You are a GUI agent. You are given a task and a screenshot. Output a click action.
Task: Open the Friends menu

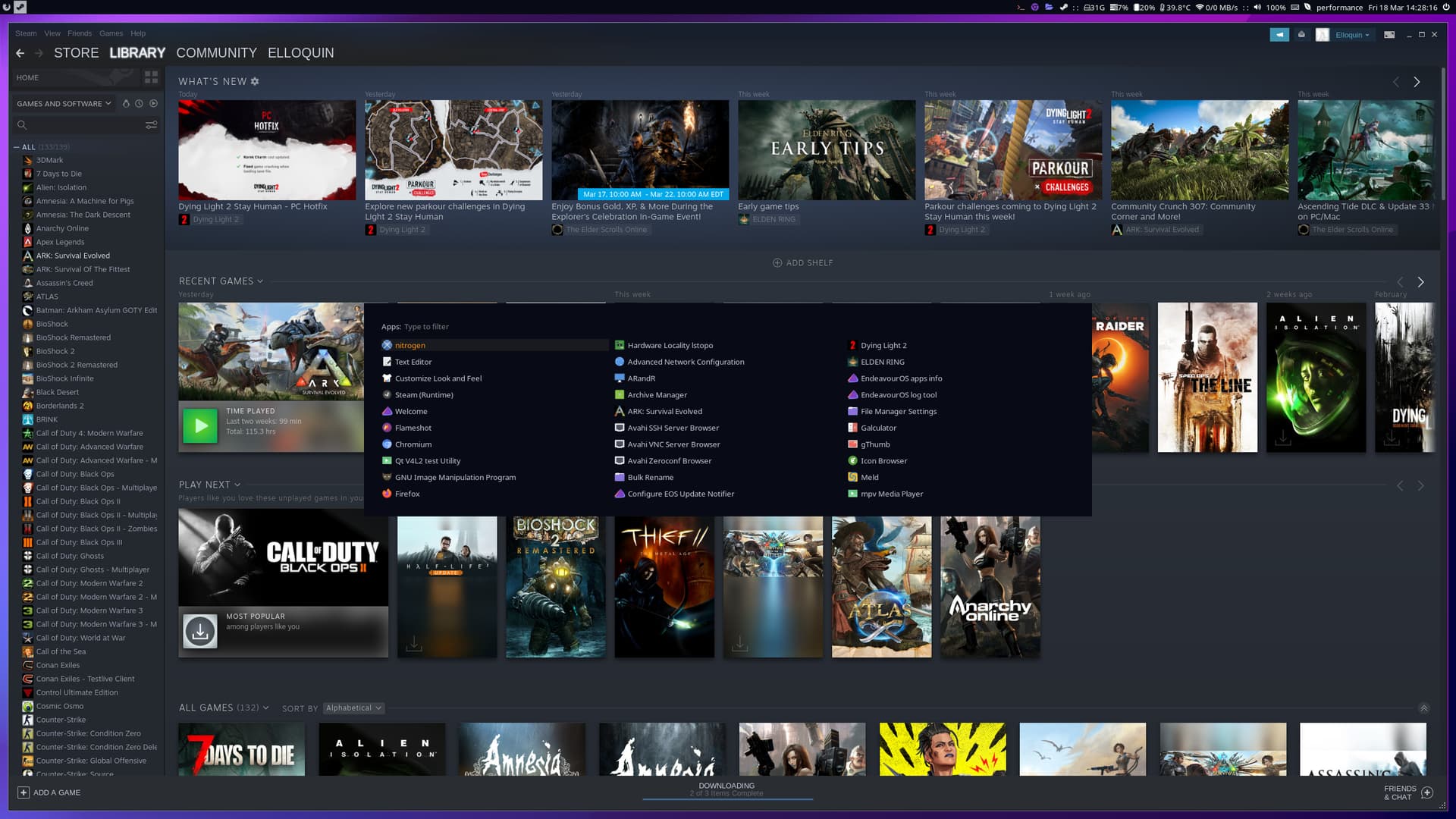click(x=80, y=33)
